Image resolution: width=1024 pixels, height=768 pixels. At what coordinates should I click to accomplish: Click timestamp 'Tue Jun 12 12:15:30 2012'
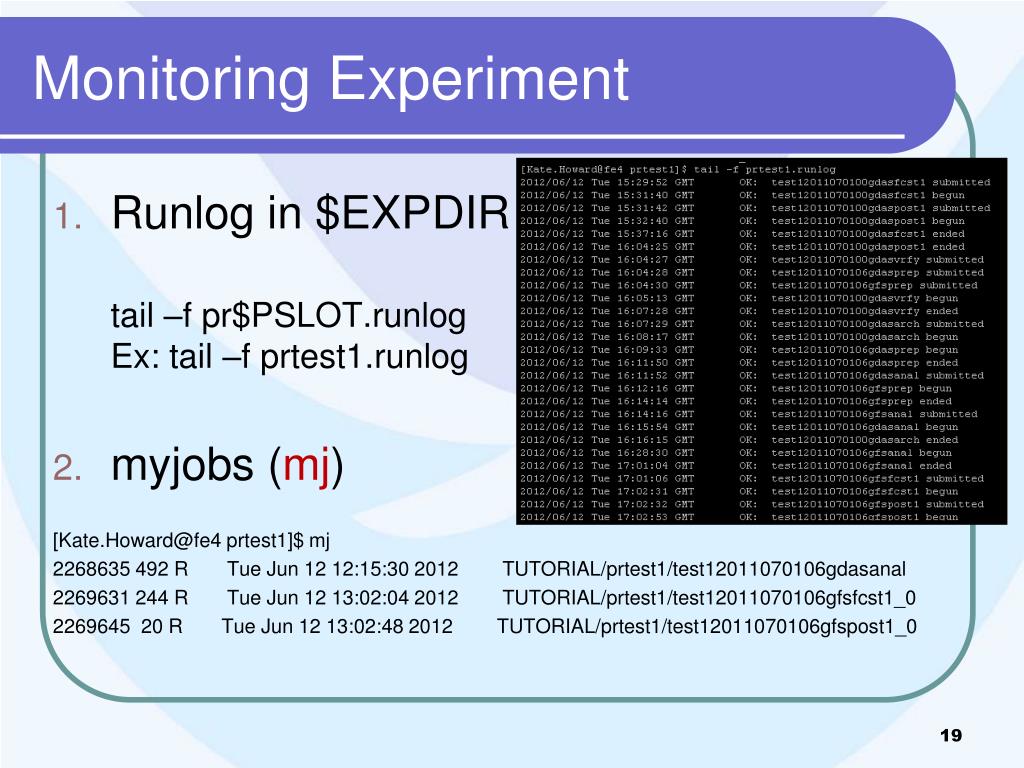pos(342,569)
